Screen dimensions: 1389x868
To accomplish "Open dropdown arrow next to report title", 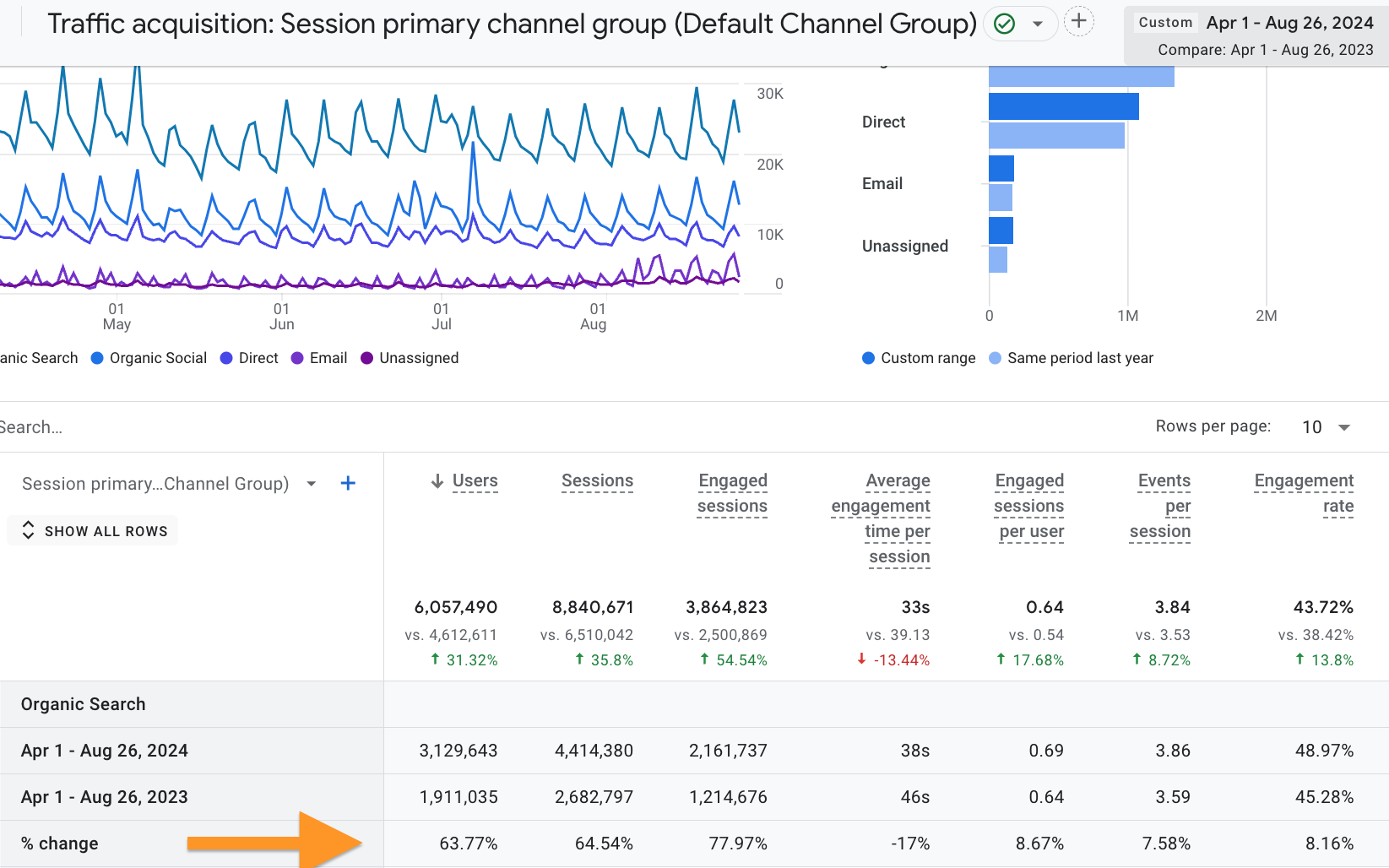I will [1038, 24].
